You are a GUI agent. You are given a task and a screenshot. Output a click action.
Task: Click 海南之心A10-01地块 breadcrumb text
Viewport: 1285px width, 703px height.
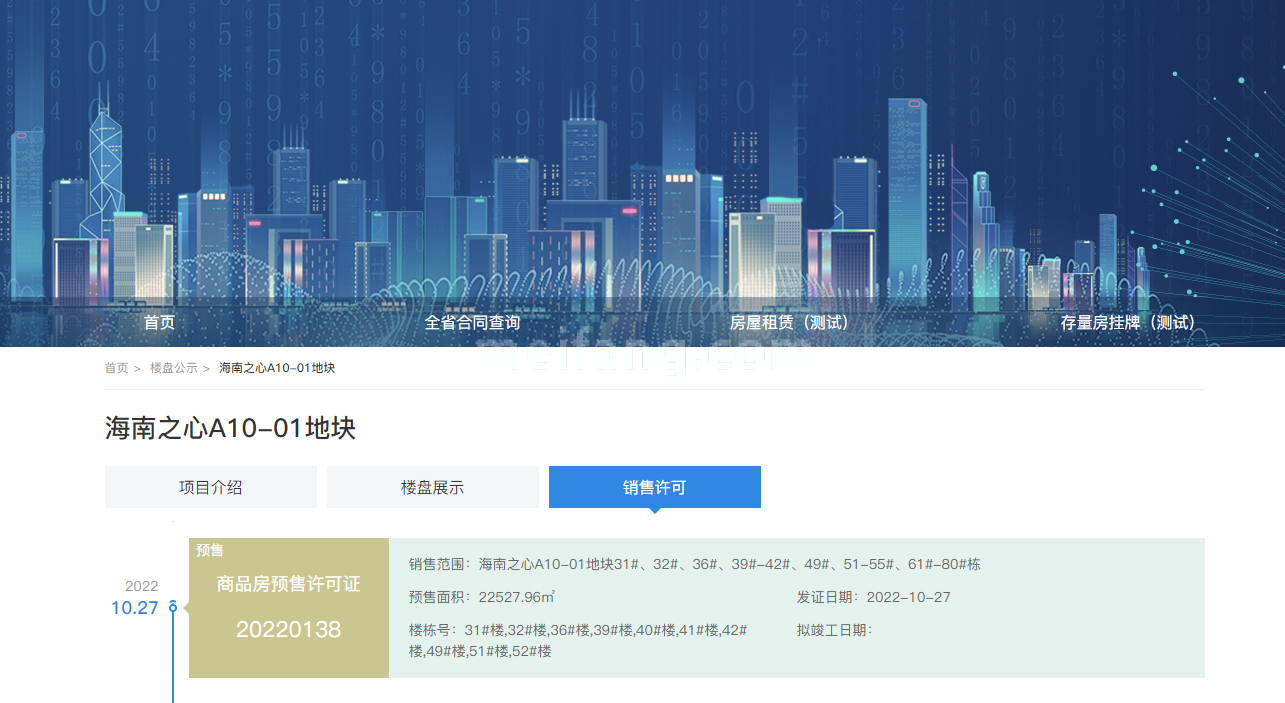pyautogui.click(x=277, y=368)
